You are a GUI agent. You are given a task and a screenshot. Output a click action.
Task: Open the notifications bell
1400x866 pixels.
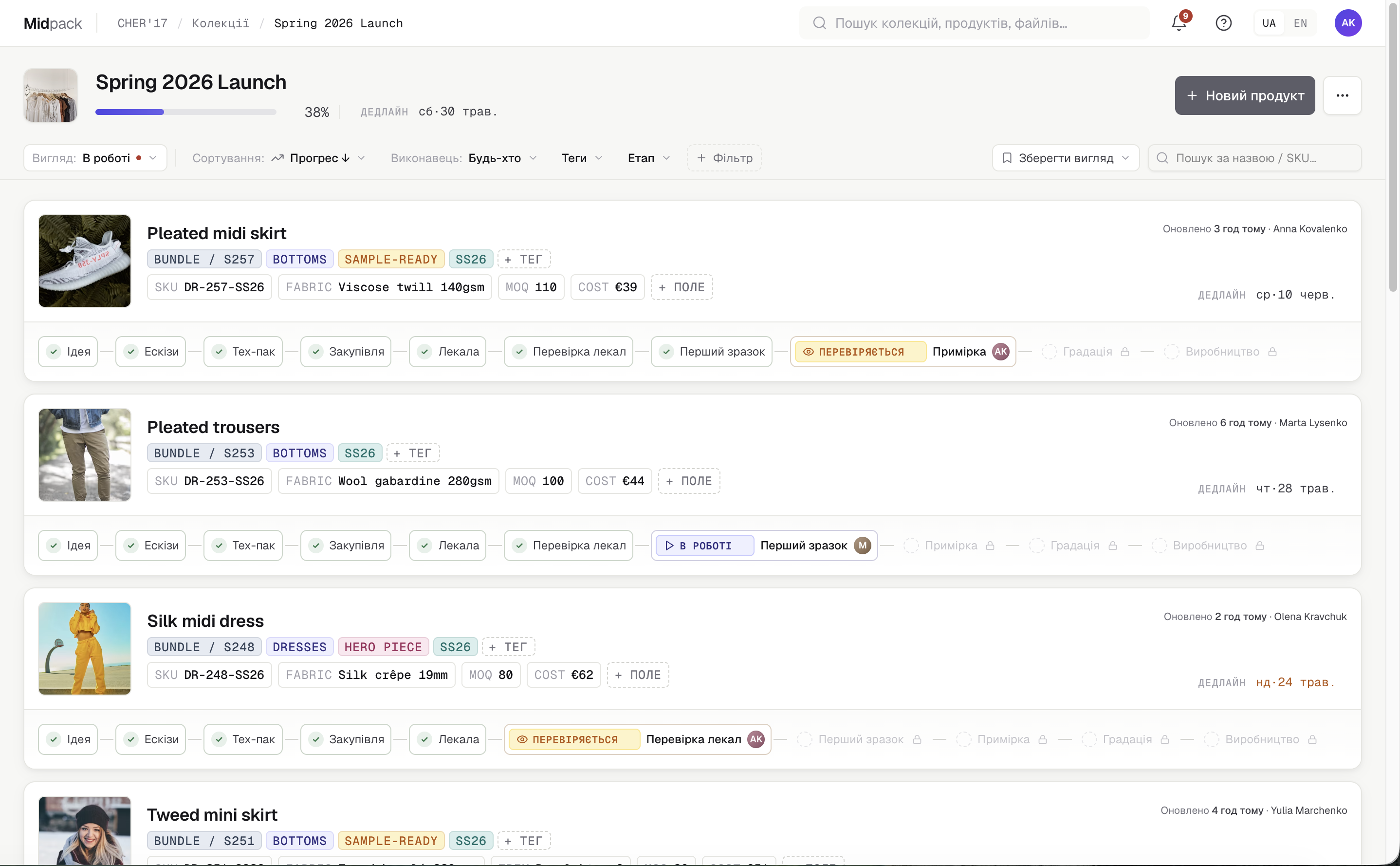pos(1179,23)
